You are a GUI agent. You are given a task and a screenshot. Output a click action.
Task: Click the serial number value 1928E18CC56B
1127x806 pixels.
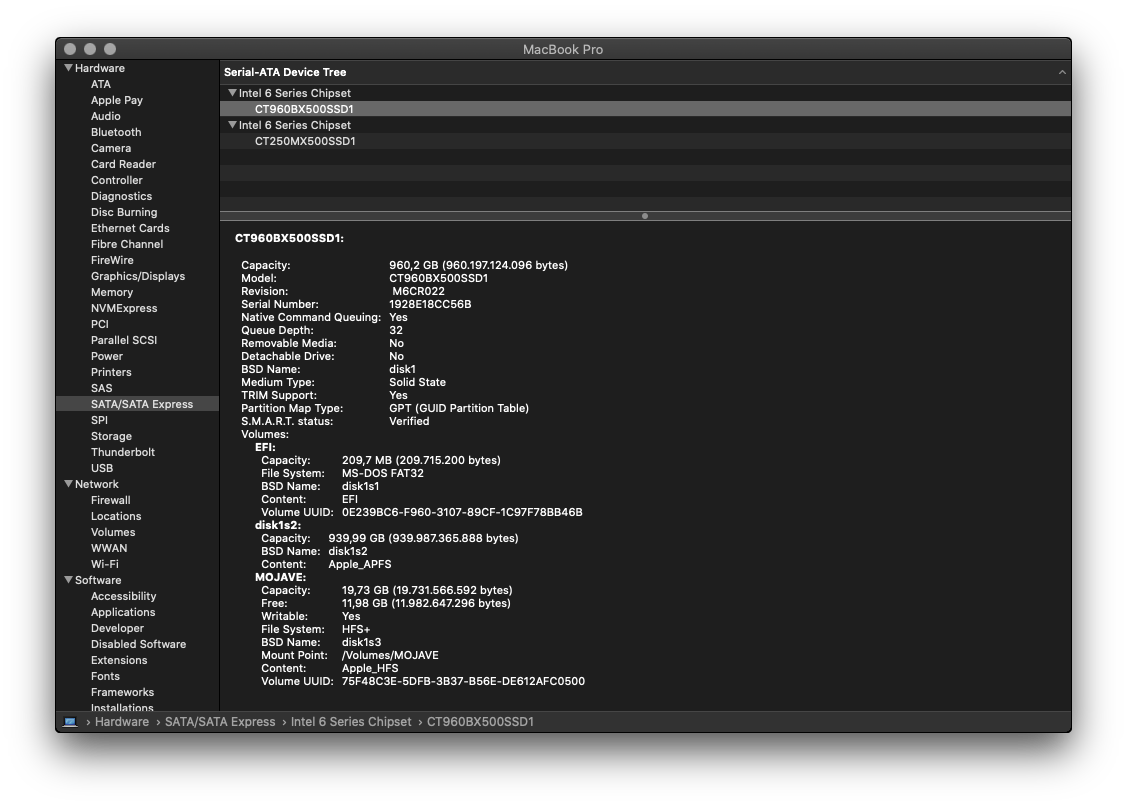tap(430, 304)
